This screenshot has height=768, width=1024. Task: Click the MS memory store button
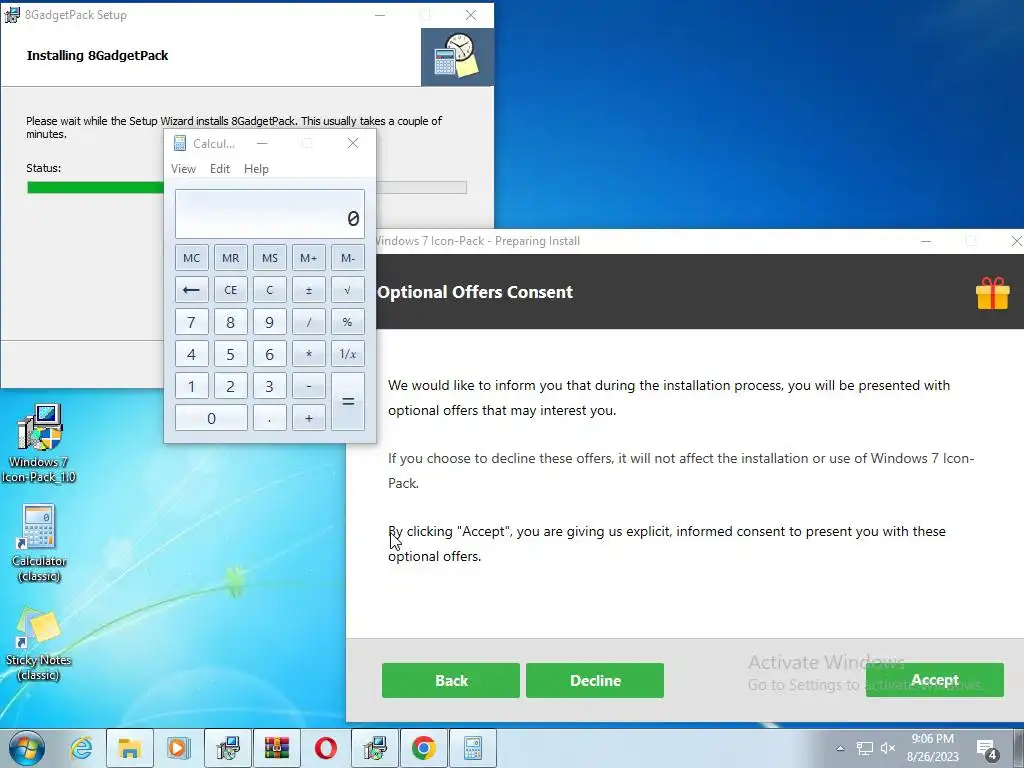pyautogui.click(x=270, y=258)
